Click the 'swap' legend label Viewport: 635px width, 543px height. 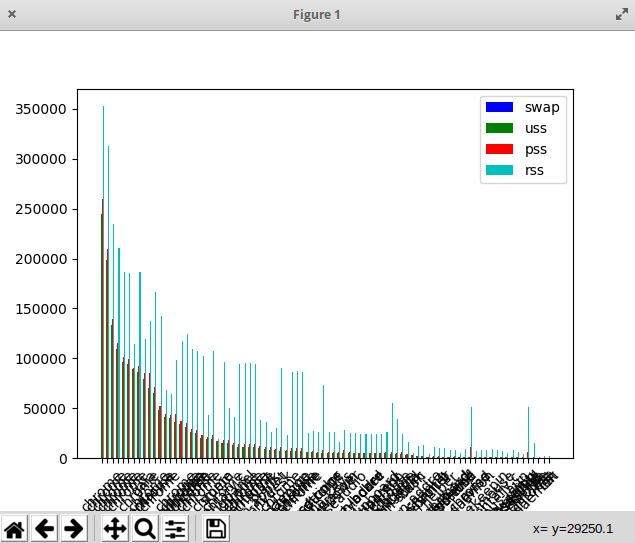542,108
